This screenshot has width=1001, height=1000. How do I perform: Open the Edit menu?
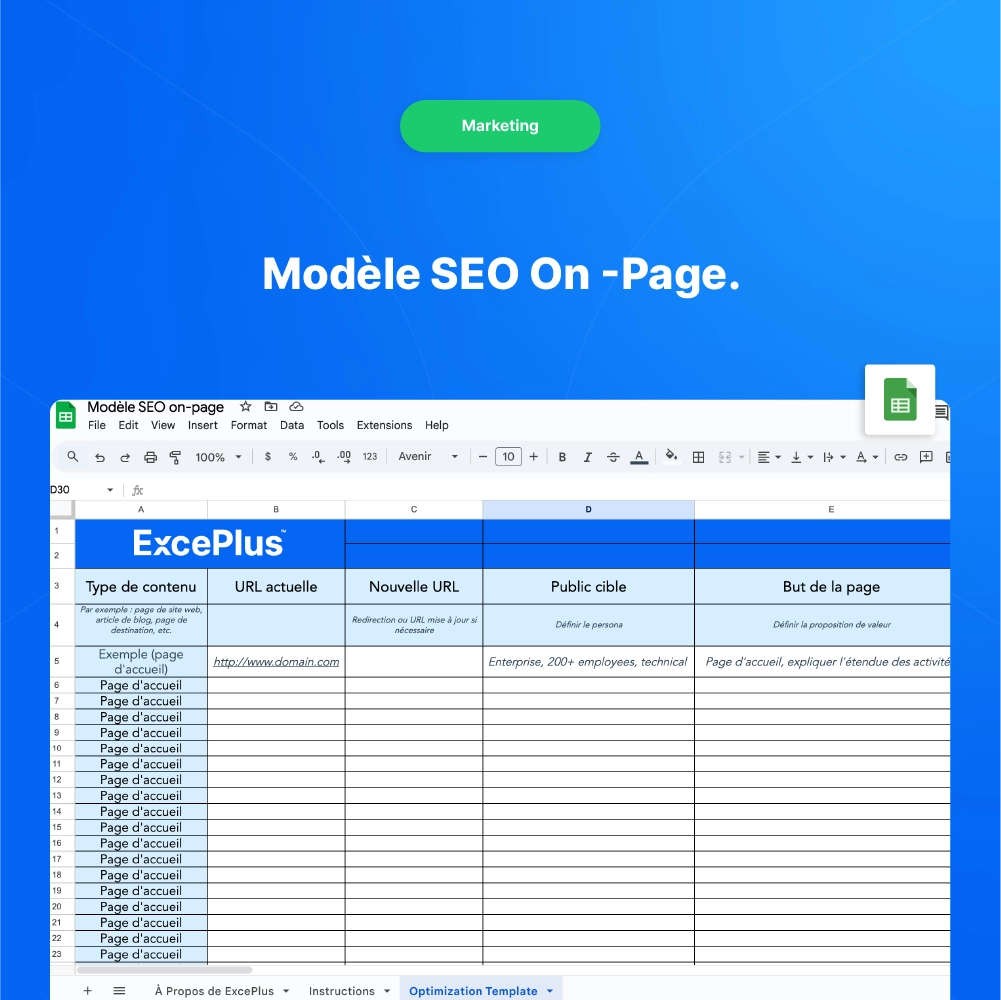[128, 425]
